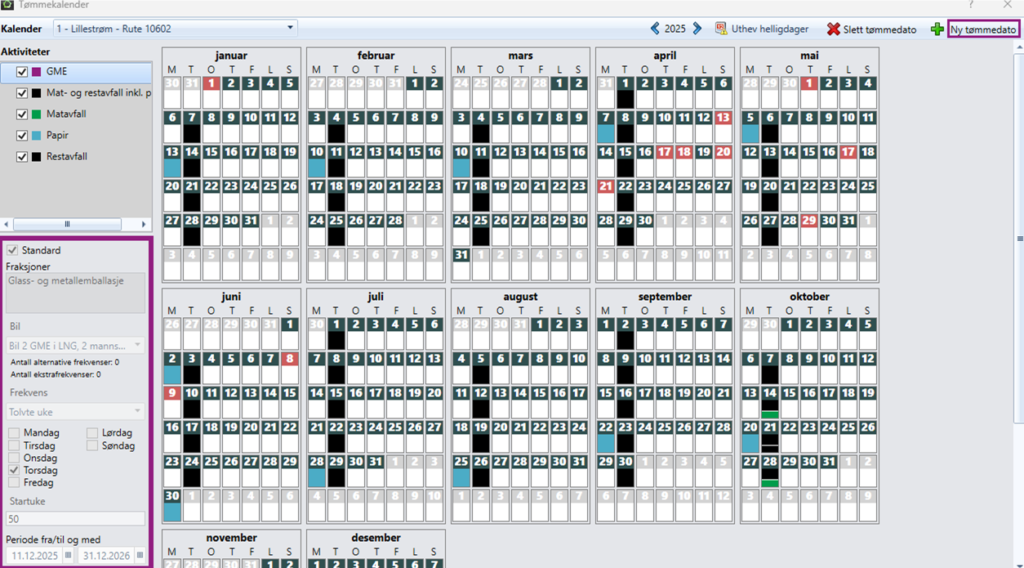Click right arrow of activities horizontal scrollbar

click(144, 224)
